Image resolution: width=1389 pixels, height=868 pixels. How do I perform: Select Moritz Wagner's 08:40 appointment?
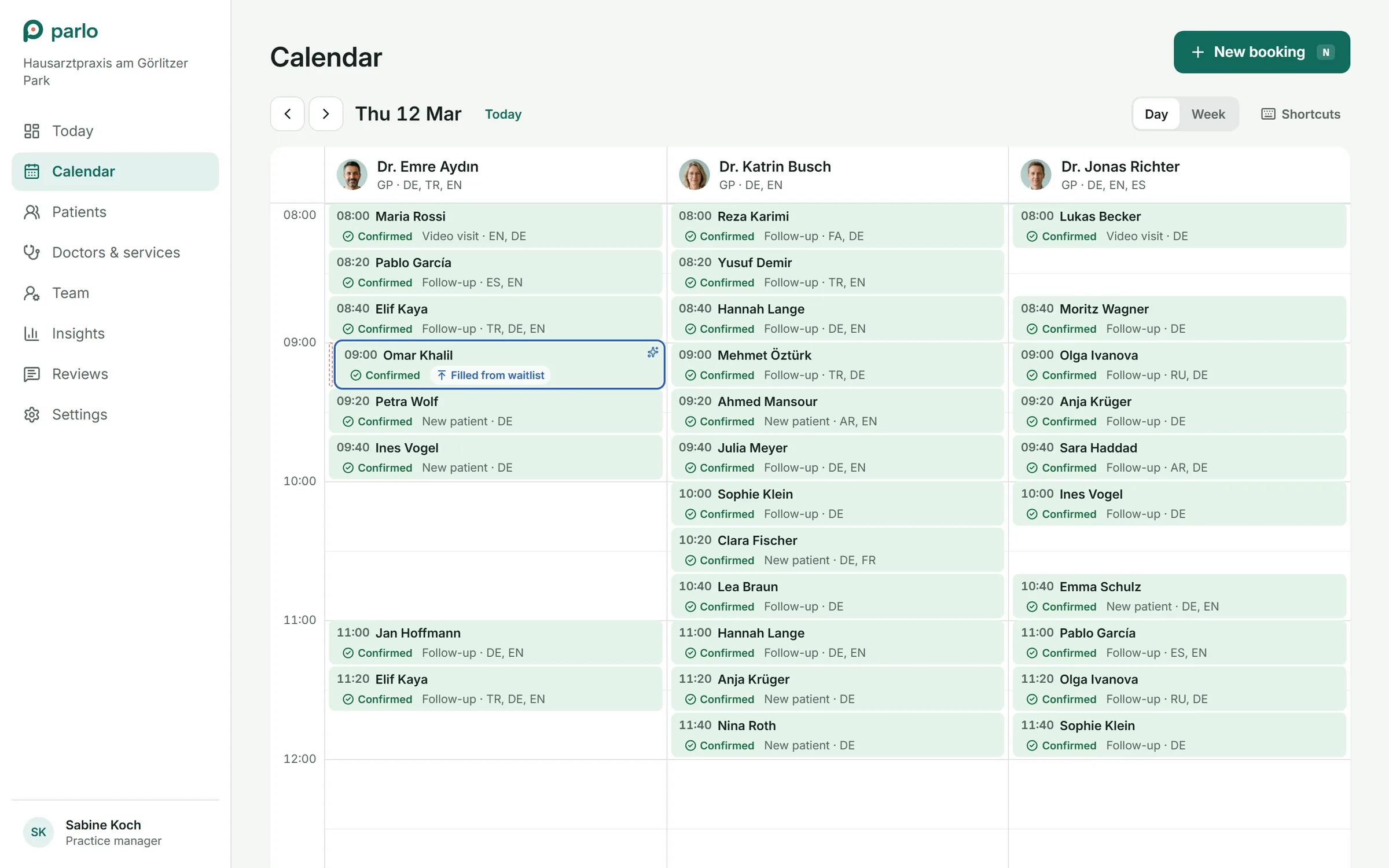tap(1179, 318)
